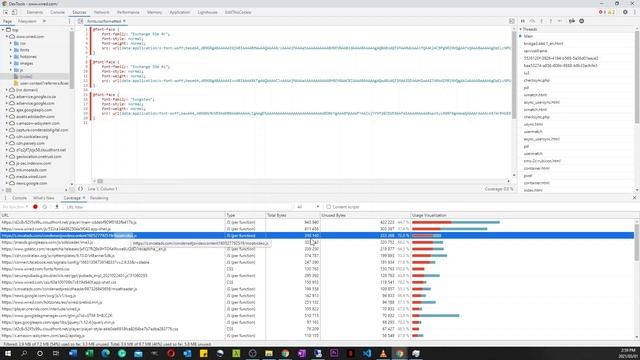Open the Windows Start menu
The image size is (640, 360).
(7, 353)
